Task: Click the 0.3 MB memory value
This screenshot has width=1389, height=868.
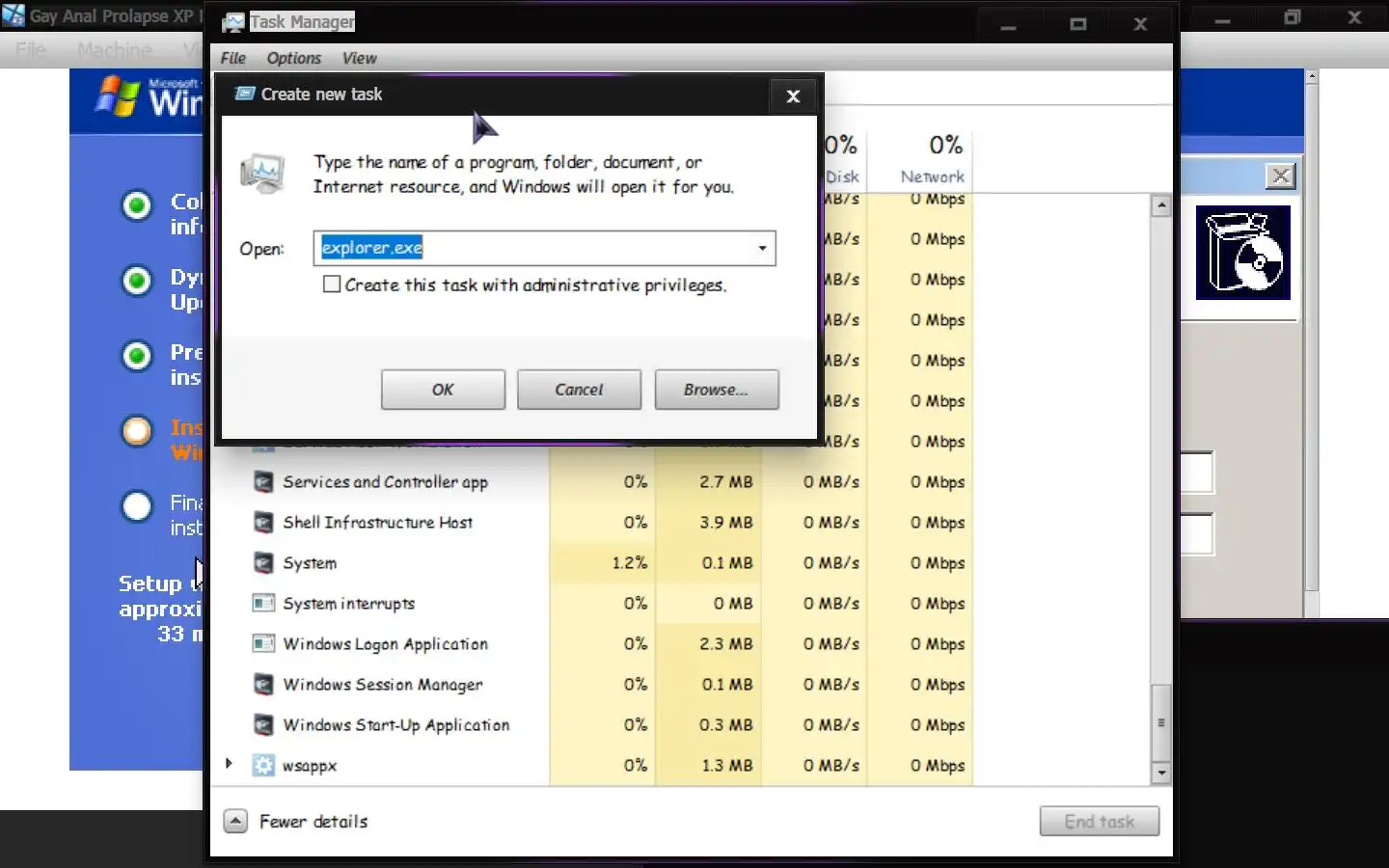Action: [x=726, y=724]
